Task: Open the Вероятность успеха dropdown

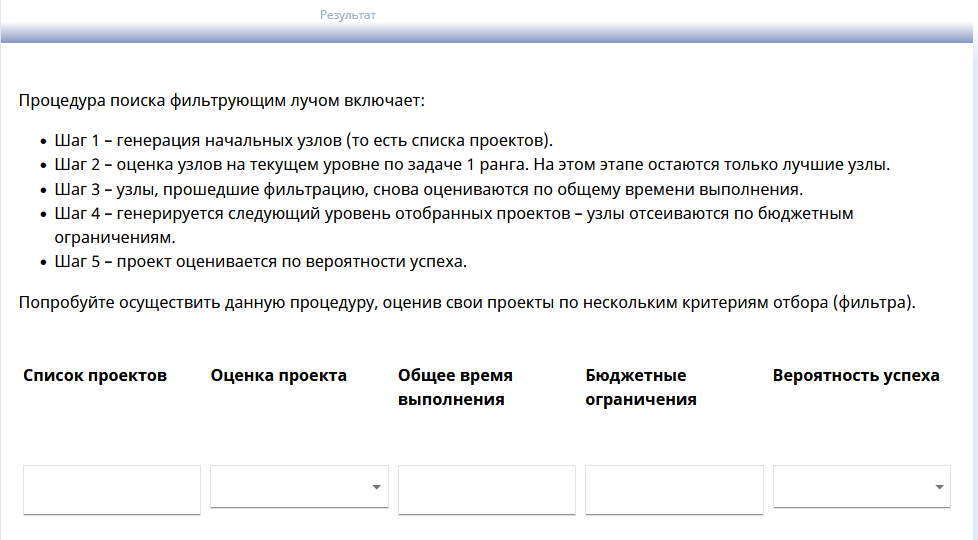Action: (861, 487)
